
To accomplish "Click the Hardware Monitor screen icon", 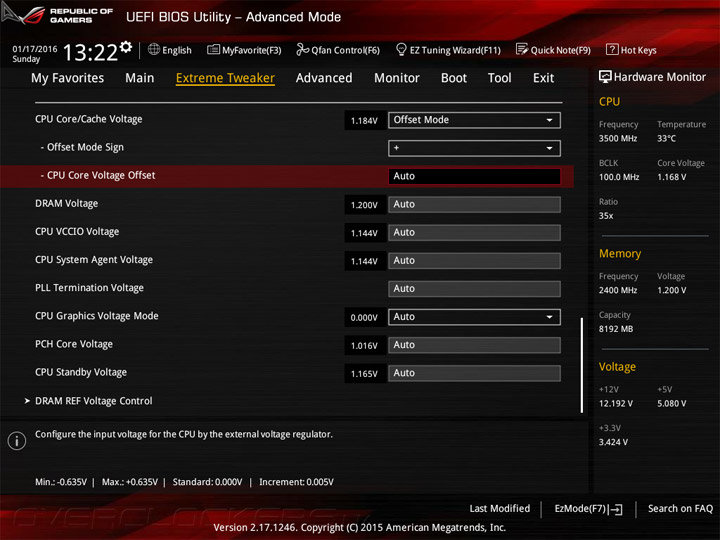I will click(x=605, y=77).
